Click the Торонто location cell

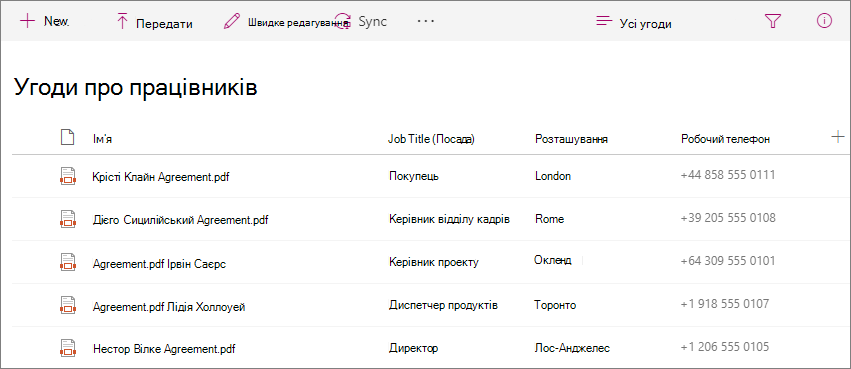coord(555,305)
